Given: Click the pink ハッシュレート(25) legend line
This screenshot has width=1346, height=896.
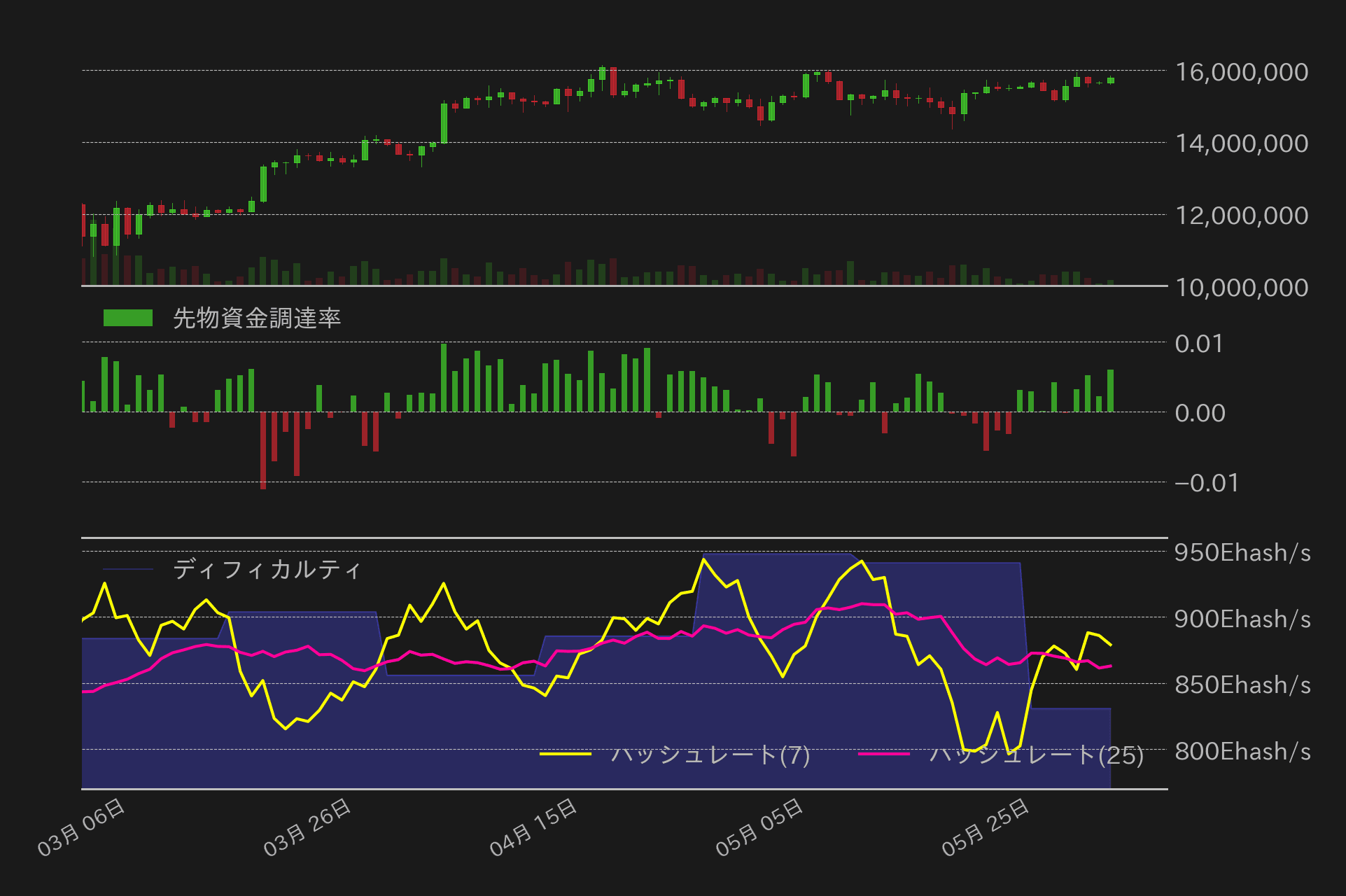Looking at the screenshot, I should point(883,754).
